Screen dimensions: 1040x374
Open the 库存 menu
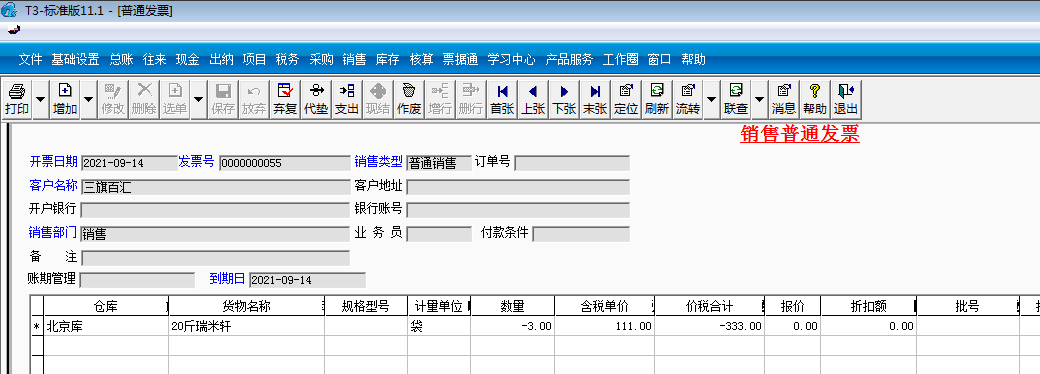coord(387,60)
